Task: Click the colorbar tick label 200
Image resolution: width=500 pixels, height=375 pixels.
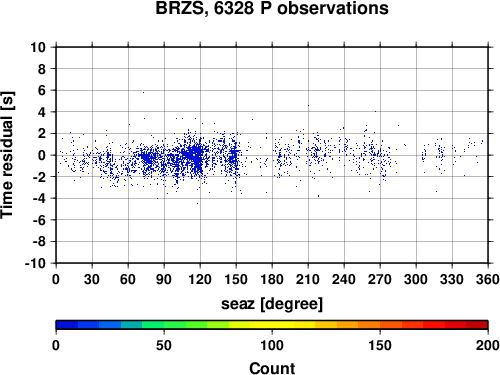Action: (x=488, y=345)
